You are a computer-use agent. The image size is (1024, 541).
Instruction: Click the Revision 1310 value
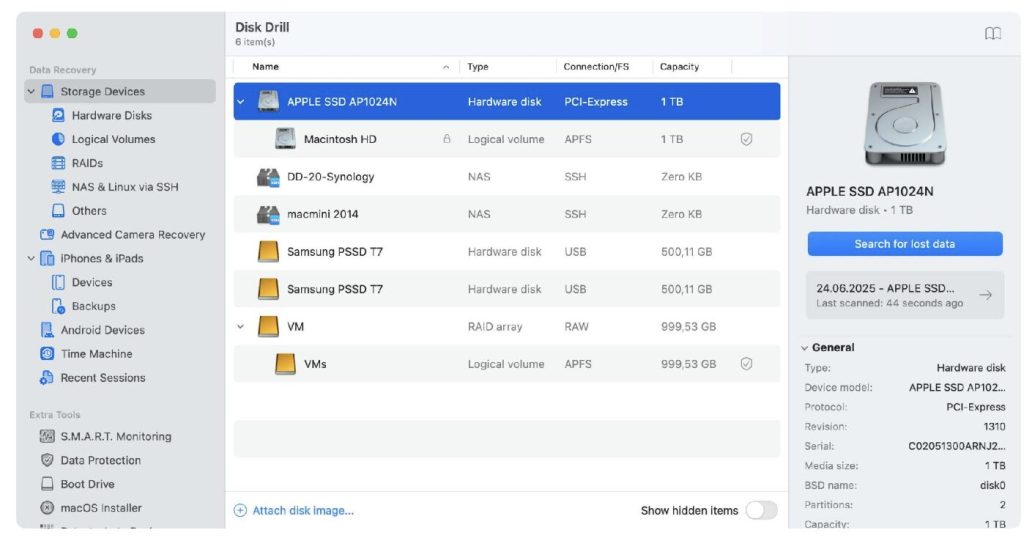994,426
